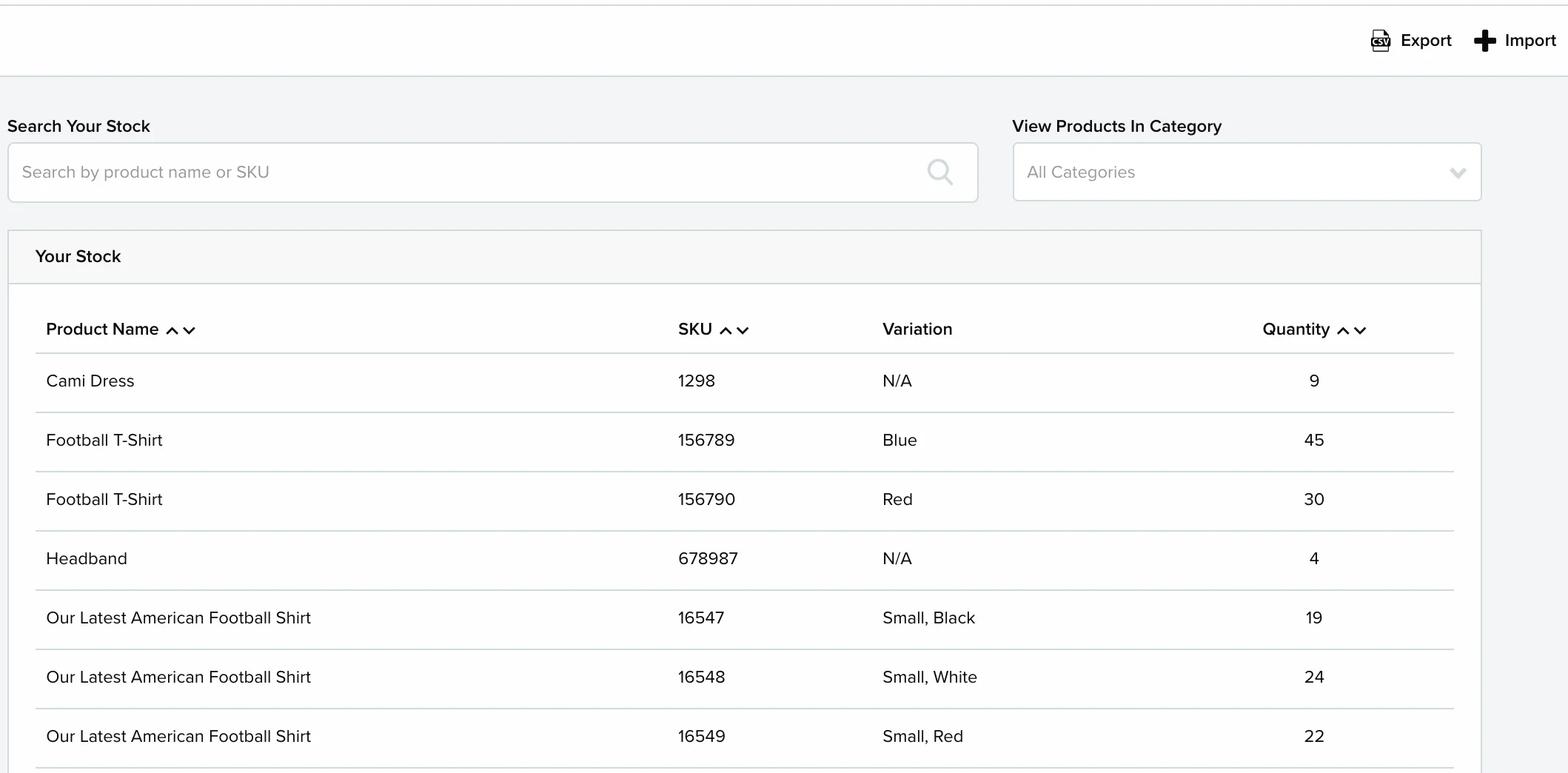The height and width of the screenshot is (773, 1568).
Task: Click the Small, Black variation
Action: click(x=928, y=618)
